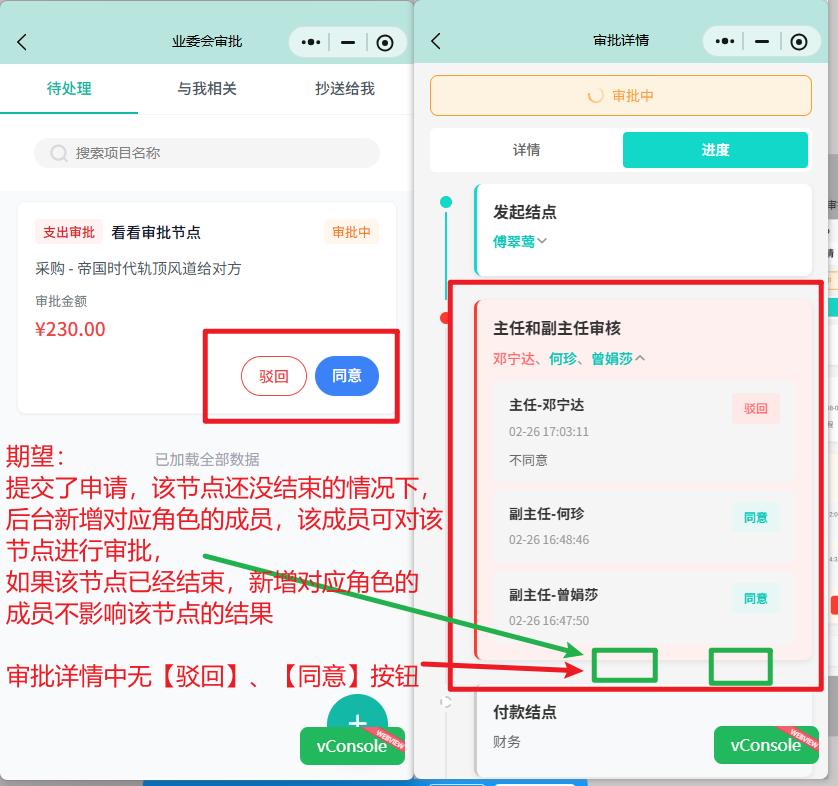Open vConsole in the 审批详情 window

tap(766, 745)
